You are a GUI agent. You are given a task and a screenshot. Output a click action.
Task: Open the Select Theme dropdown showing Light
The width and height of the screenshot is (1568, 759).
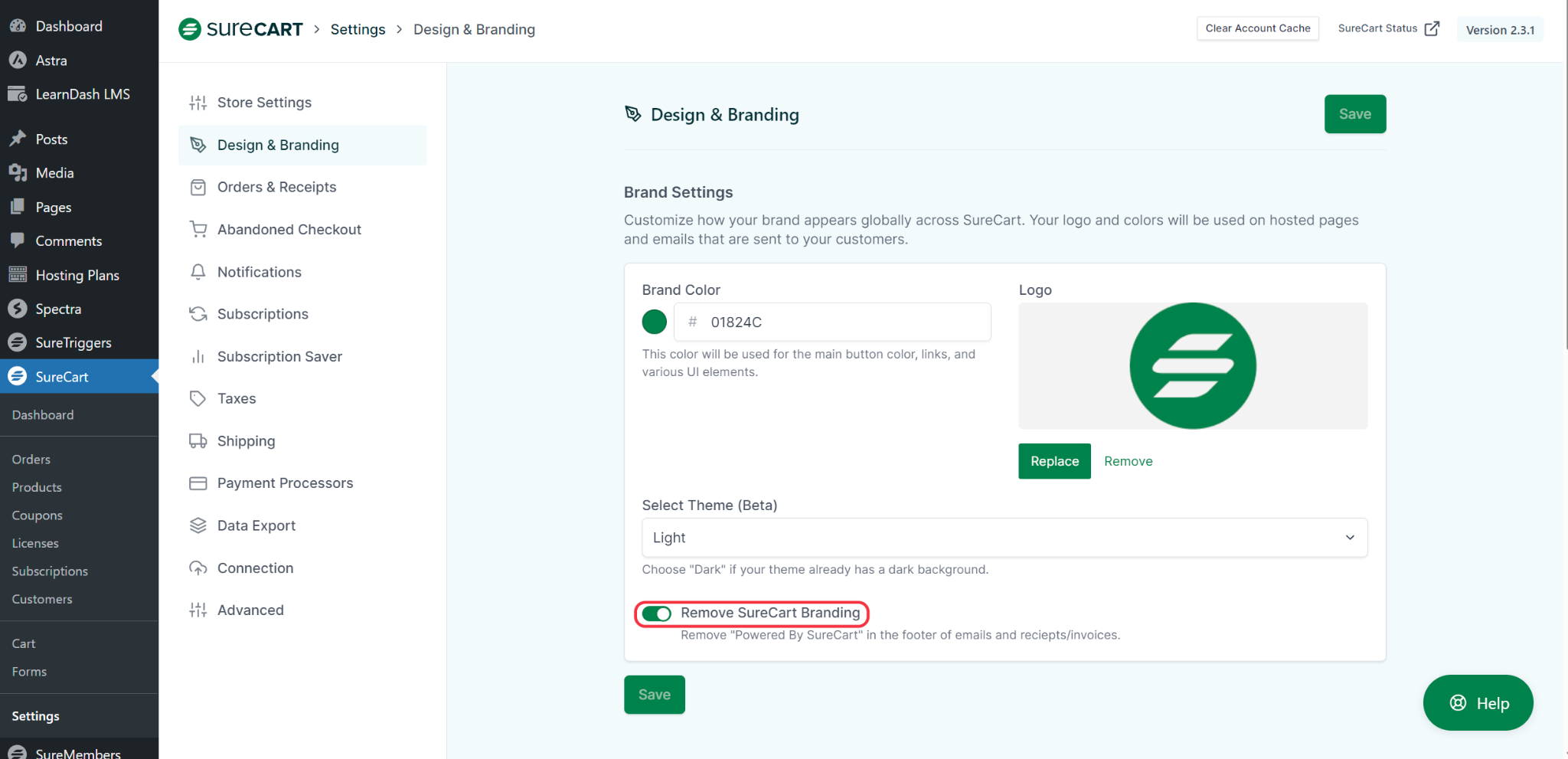coord(1004,538)
